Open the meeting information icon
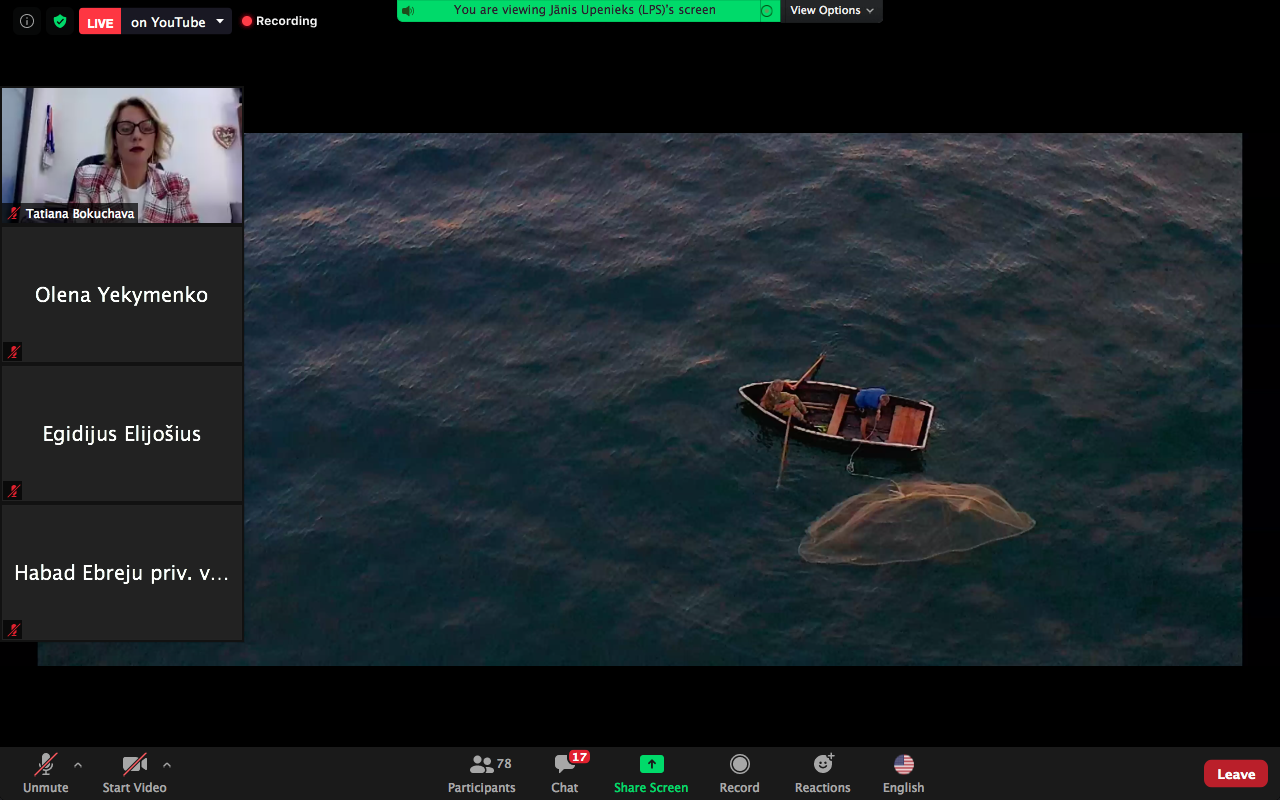This screenshot has height=800, width=1280. (27, 21)
